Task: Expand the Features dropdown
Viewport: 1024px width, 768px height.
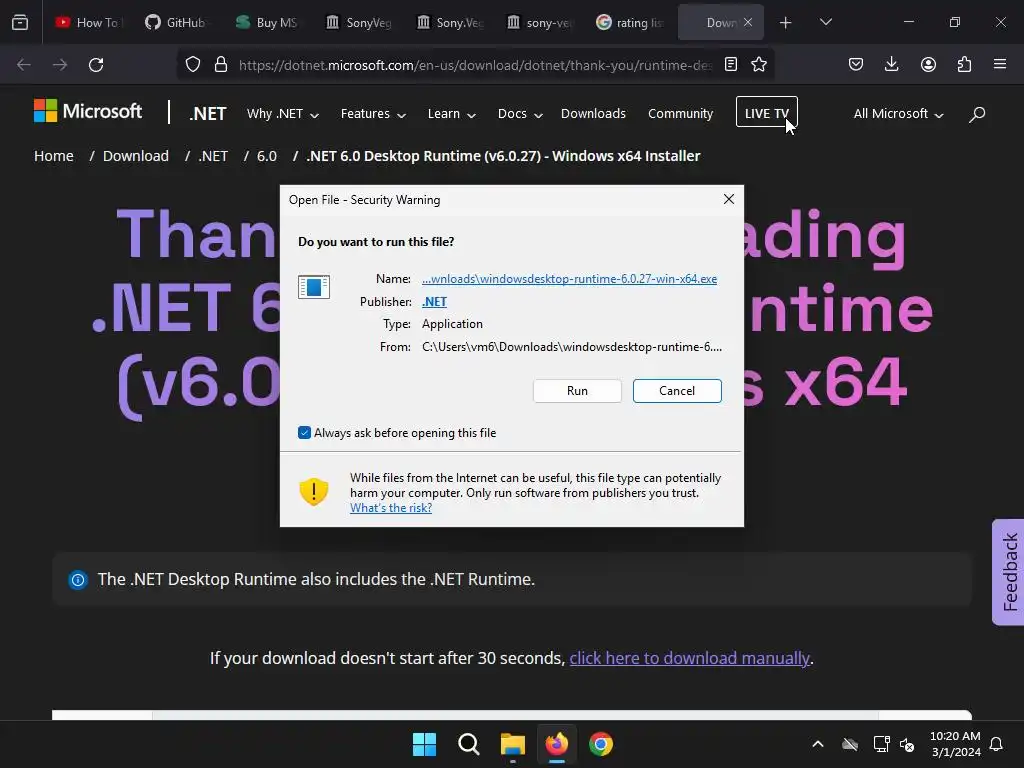Action: 374,114
